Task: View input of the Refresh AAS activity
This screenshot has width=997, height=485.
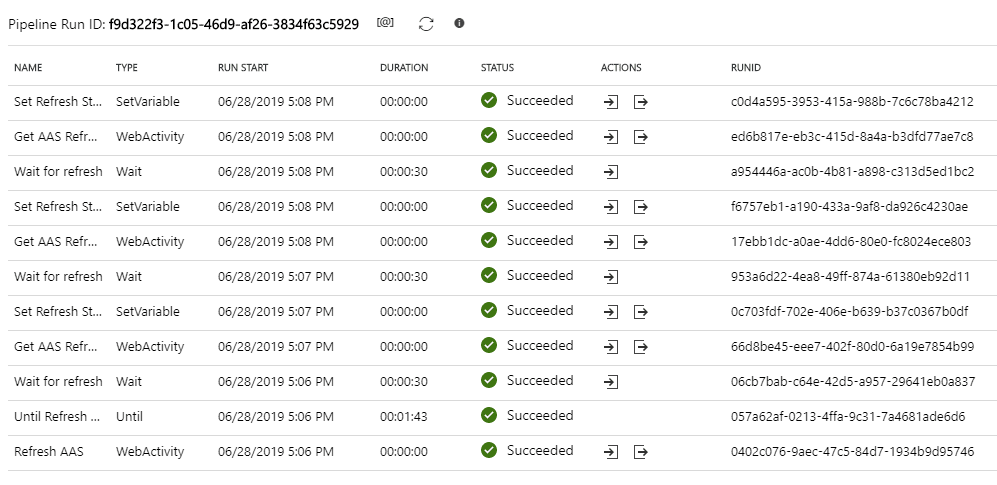Action: point(611,452)
